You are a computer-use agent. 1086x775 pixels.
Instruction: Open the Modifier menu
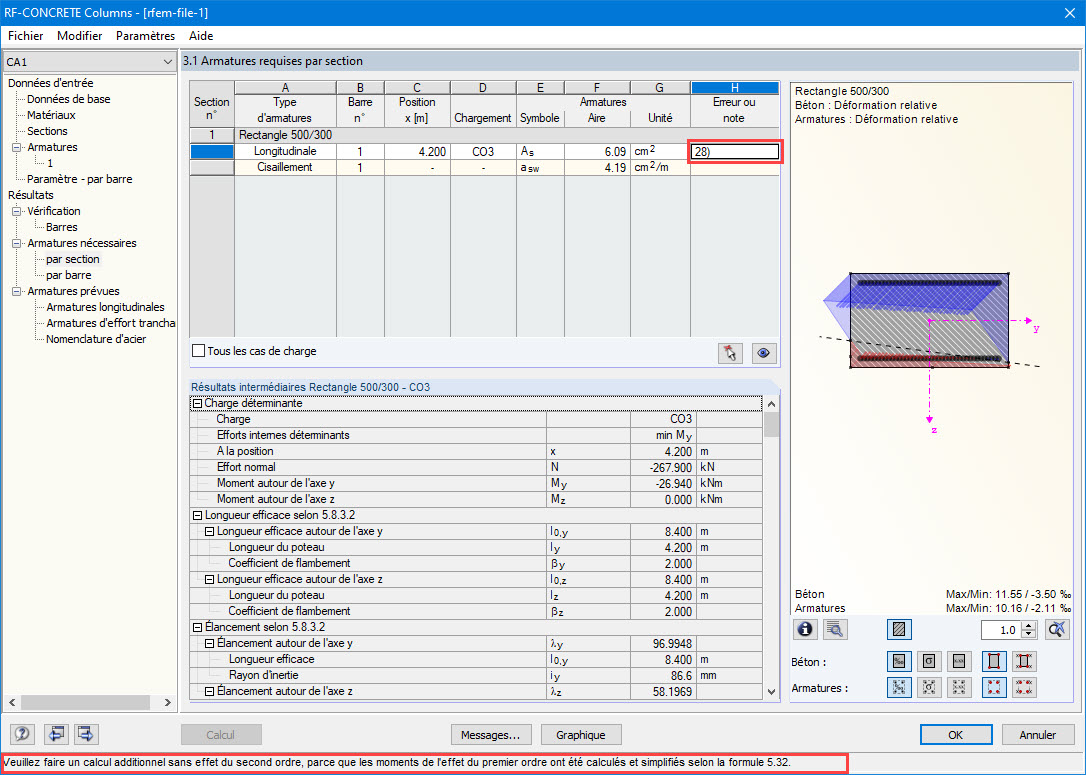80,35
